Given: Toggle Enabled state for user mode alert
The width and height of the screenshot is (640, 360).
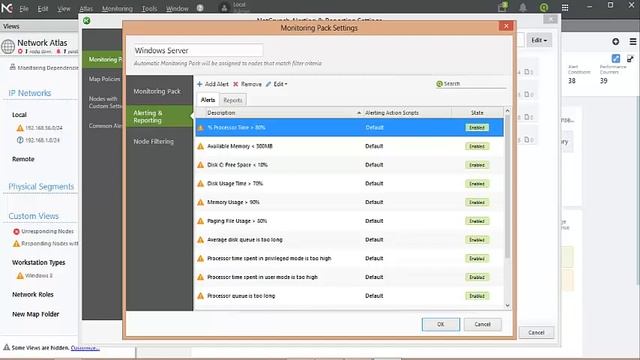Looking at the screenshot, I should 477,278.
